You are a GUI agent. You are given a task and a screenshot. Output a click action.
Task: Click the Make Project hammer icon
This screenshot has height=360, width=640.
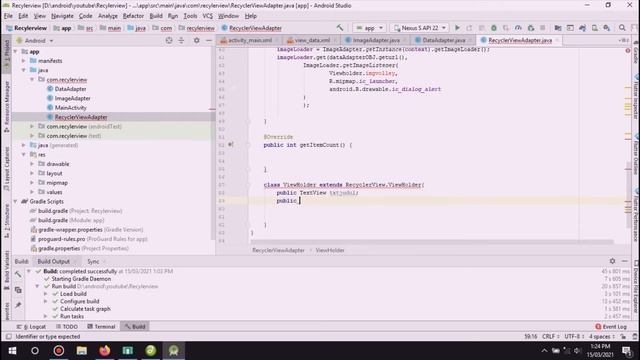click(x=340, y=28)
